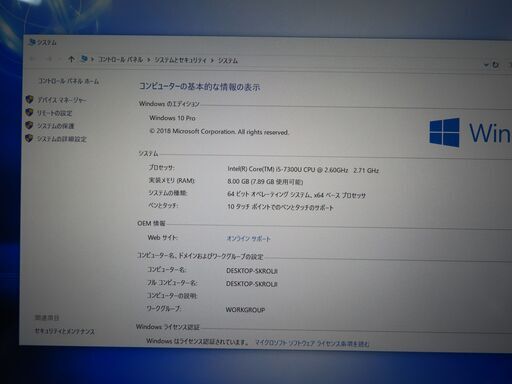The height and width of the screenshot is (384, 512).
Task: Open リモートの設定 link
Action: 54,113
